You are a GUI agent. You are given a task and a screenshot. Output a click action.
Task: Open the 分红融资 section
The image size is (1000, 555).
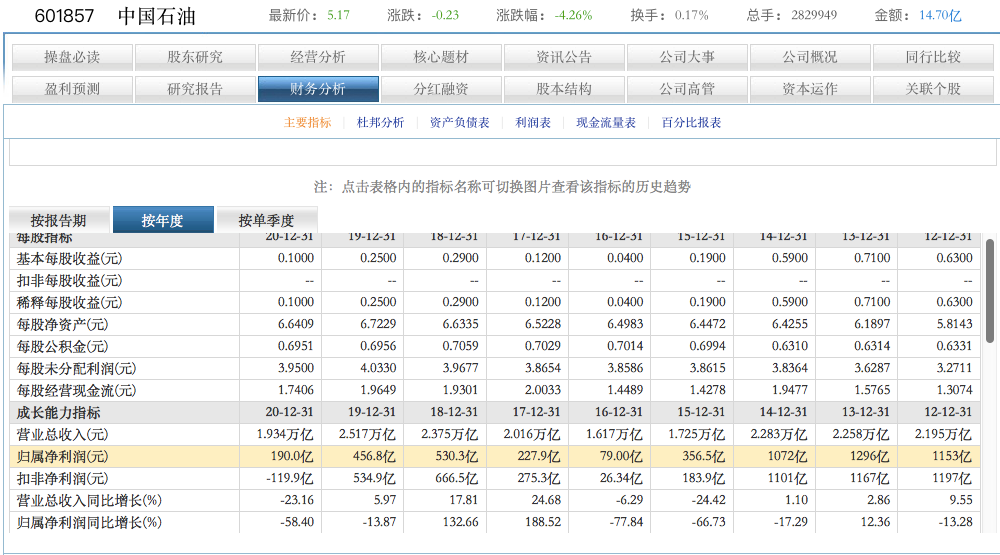[441, 89]
